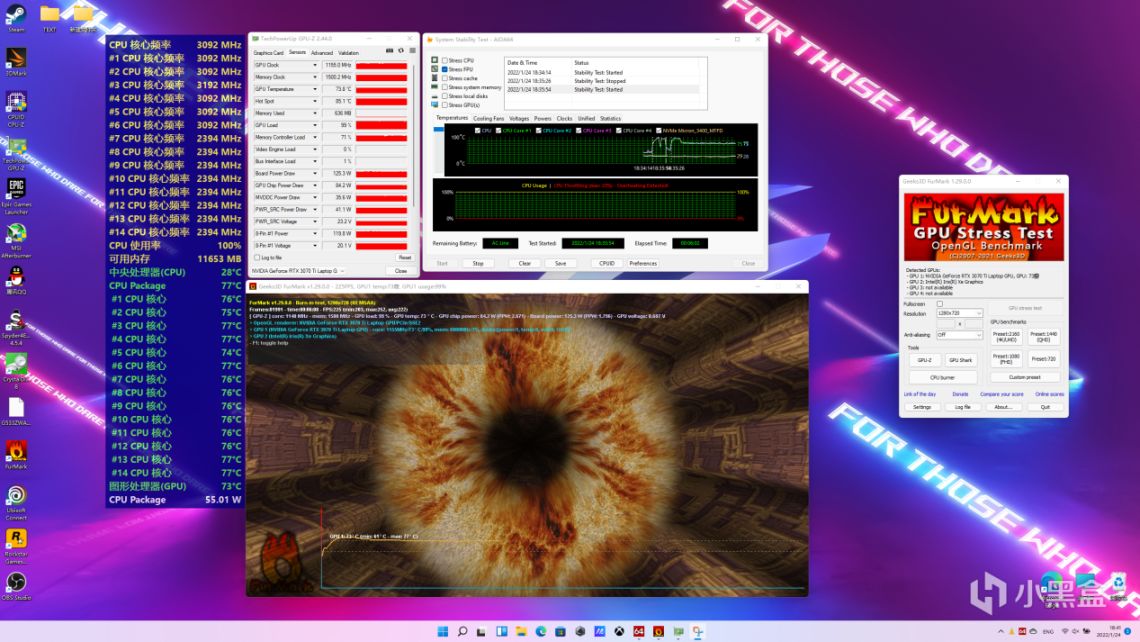Open the TEXT folder on desktop
The image size is (1140, 642).
coord(49,18)
